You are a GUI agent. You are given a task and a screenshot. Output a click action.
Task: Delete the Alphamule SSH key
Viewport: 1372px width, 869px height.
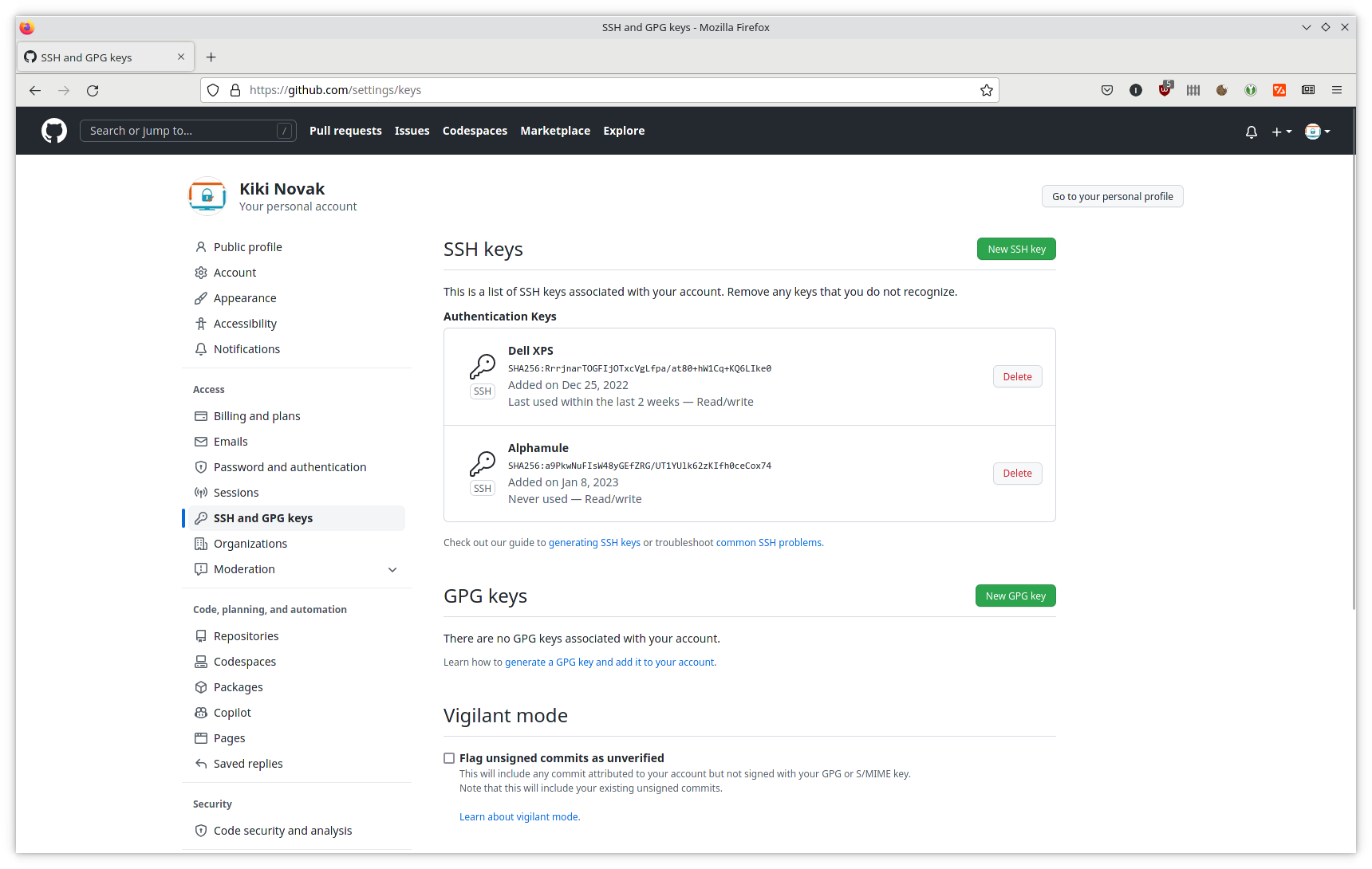point(1017,474)
